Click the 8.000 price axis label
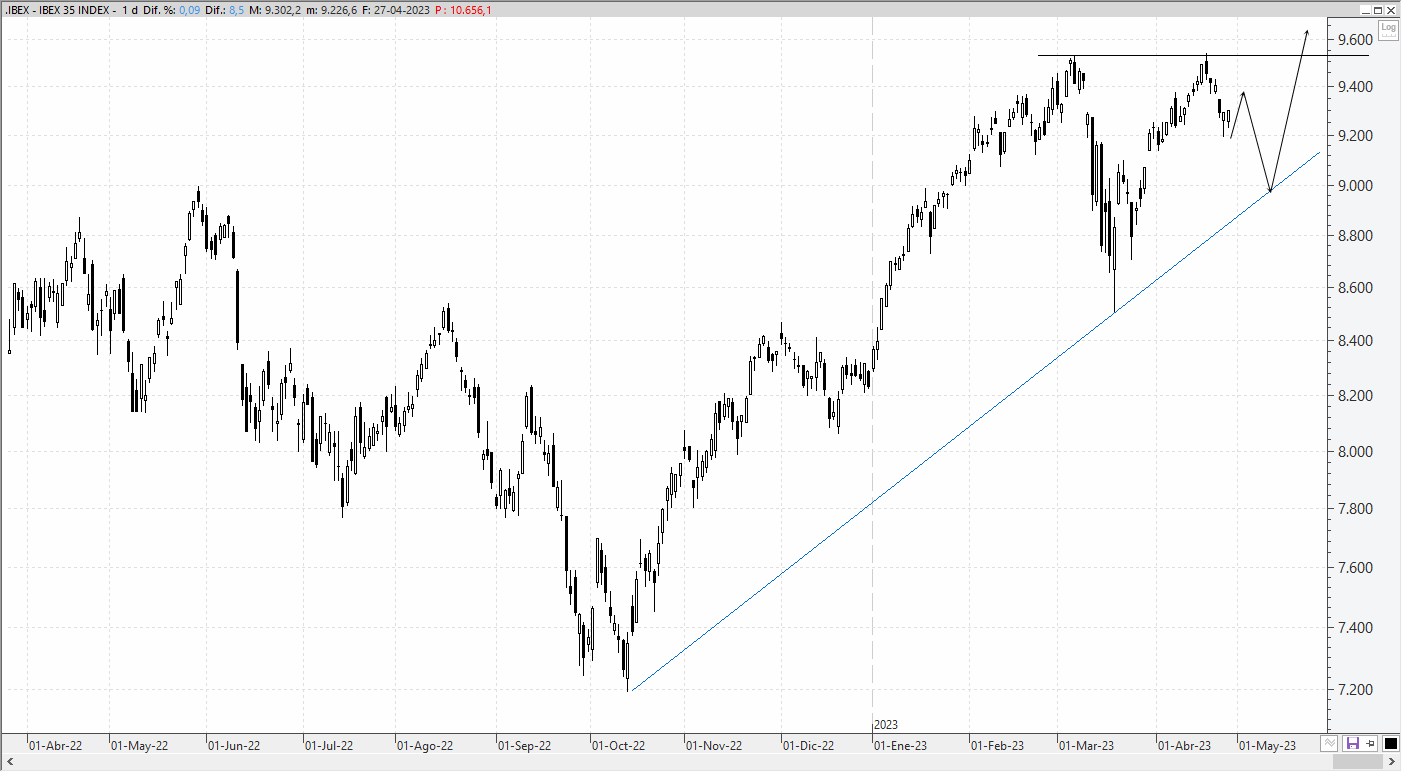The width and height of the screenshot is (1402, 772). pyautogui.click(x=1355, y=452)
